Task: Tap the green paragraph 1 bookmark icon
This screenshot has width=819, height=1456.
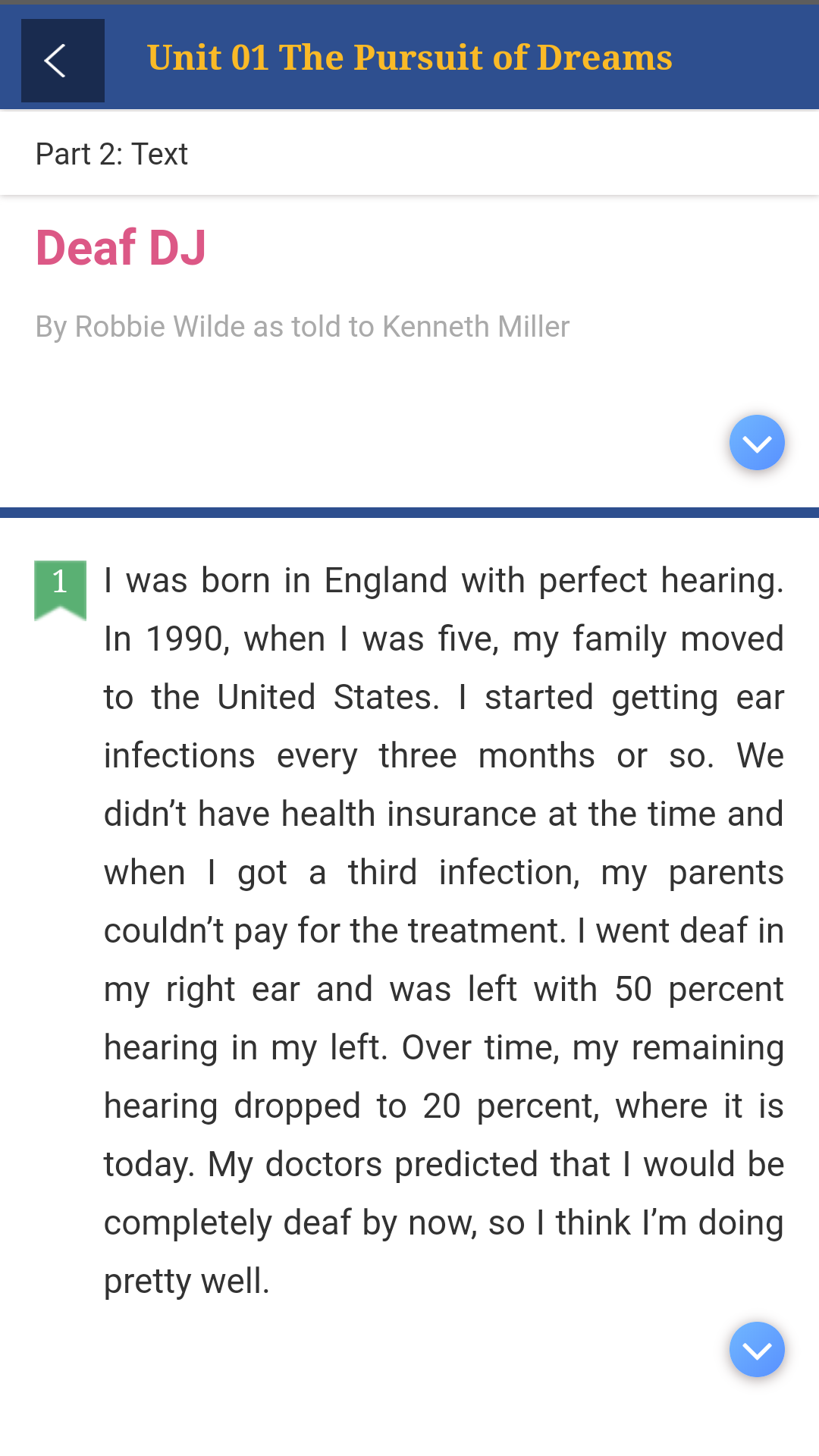Action: (60, 588)
